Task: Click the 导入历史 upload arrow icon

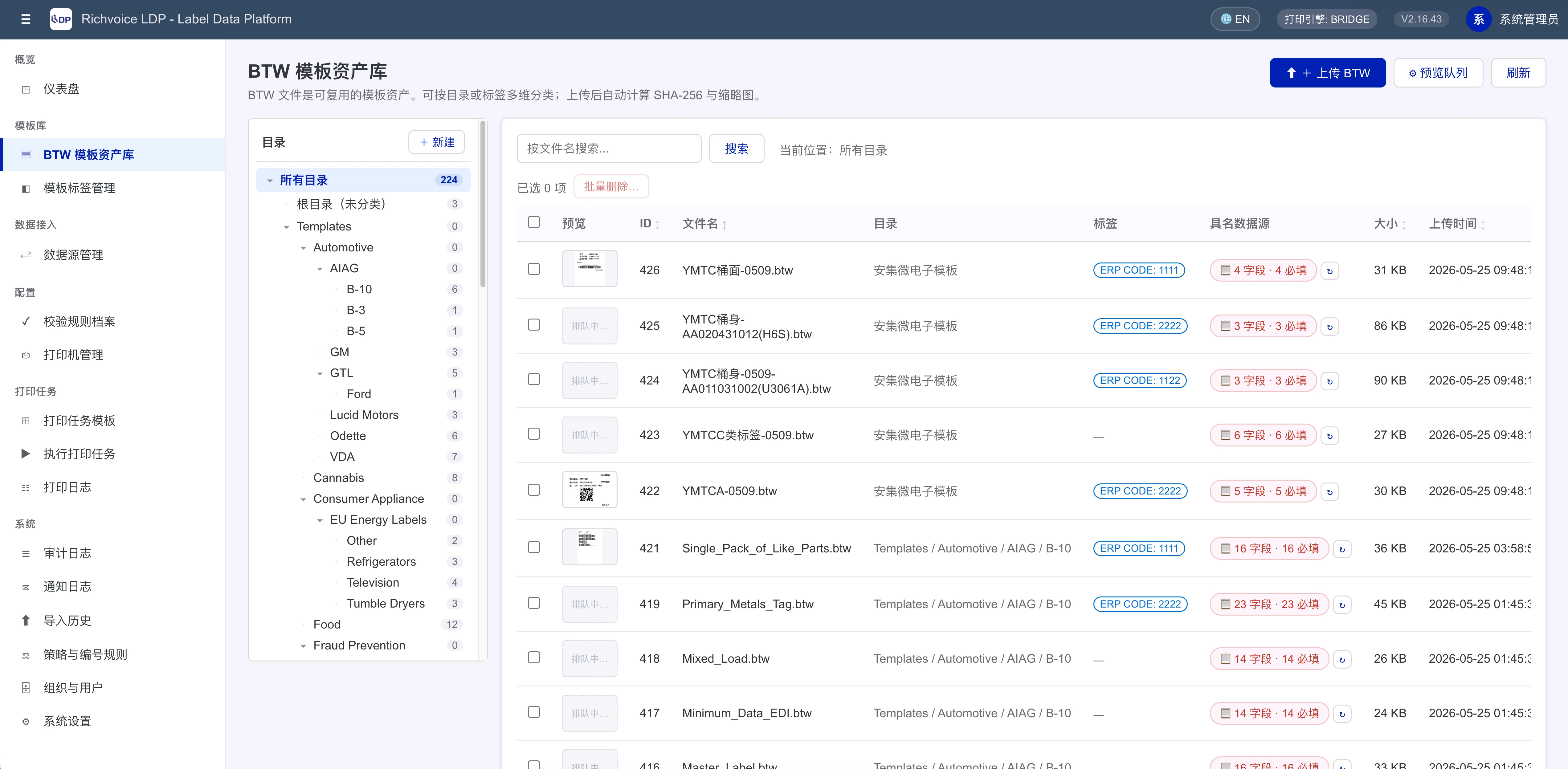Action: (x=26, y=620)
